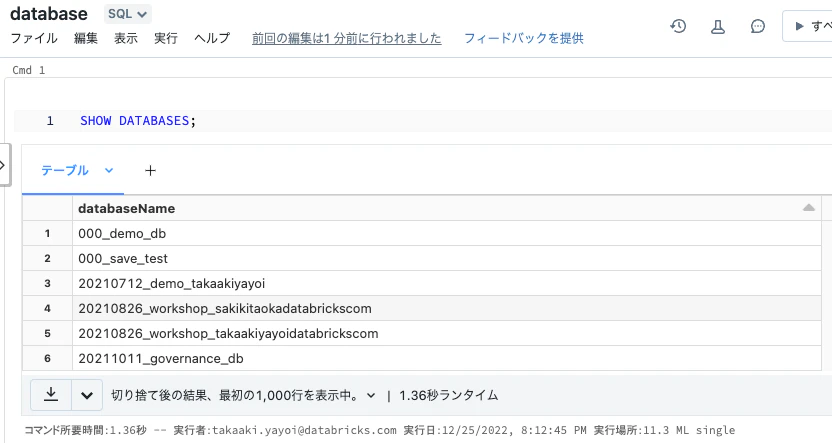Click the run all play button
The height and width of the screenshot is (443, 832).
(807, 26)
